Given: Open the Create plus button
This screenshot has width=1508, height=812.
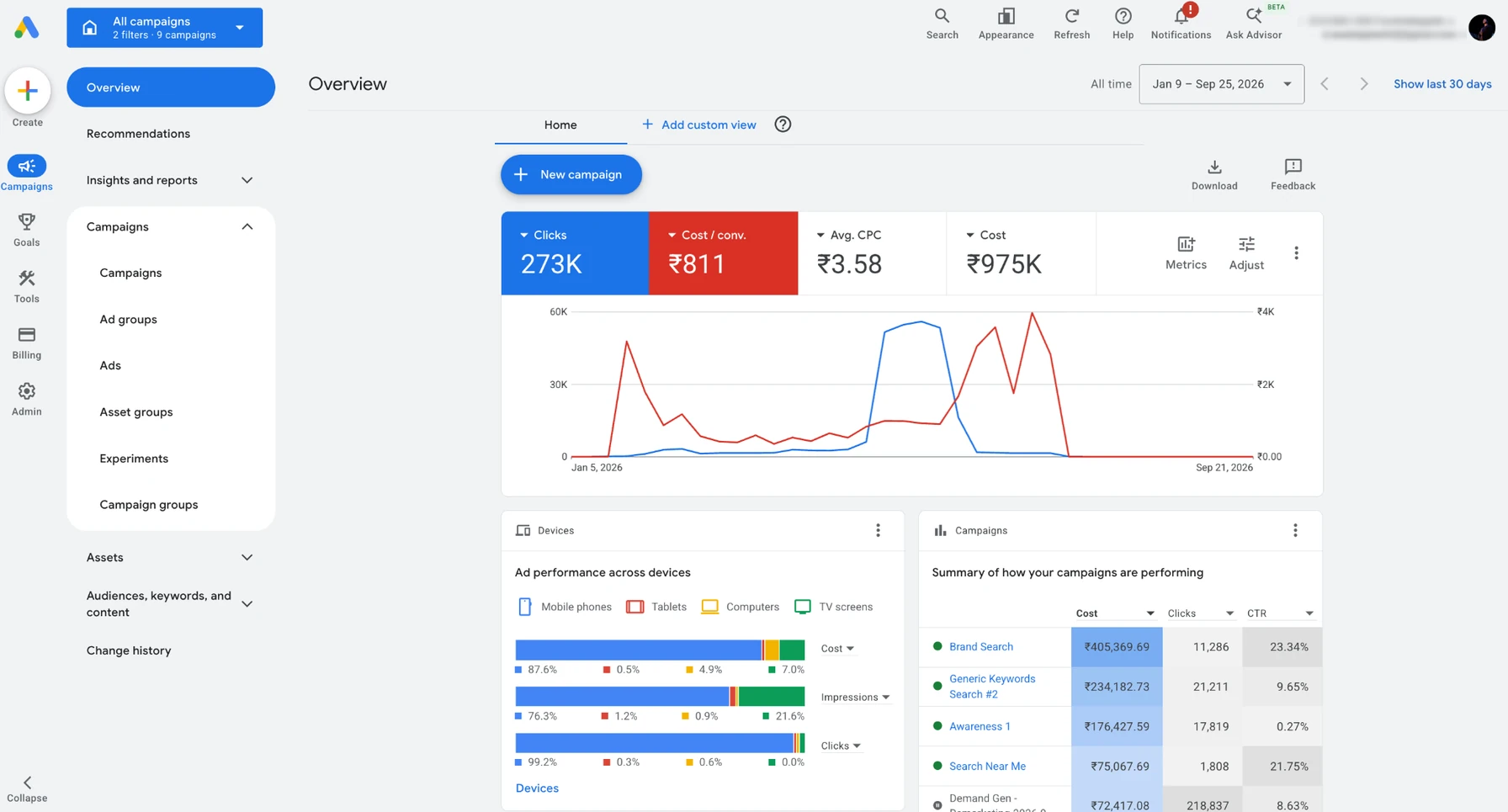Looking at the screenshot, I should pos(27,90).
